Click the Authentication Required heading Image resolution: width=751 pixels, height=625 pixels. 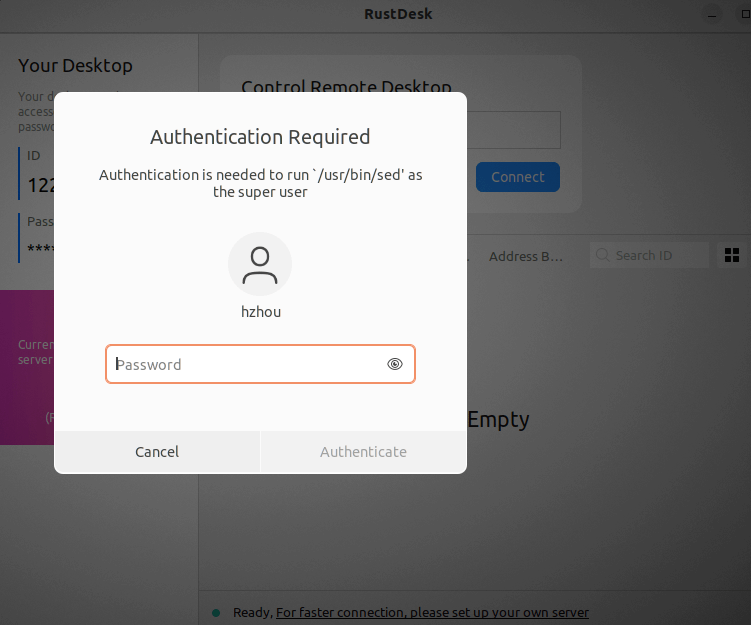click(260, 137)
